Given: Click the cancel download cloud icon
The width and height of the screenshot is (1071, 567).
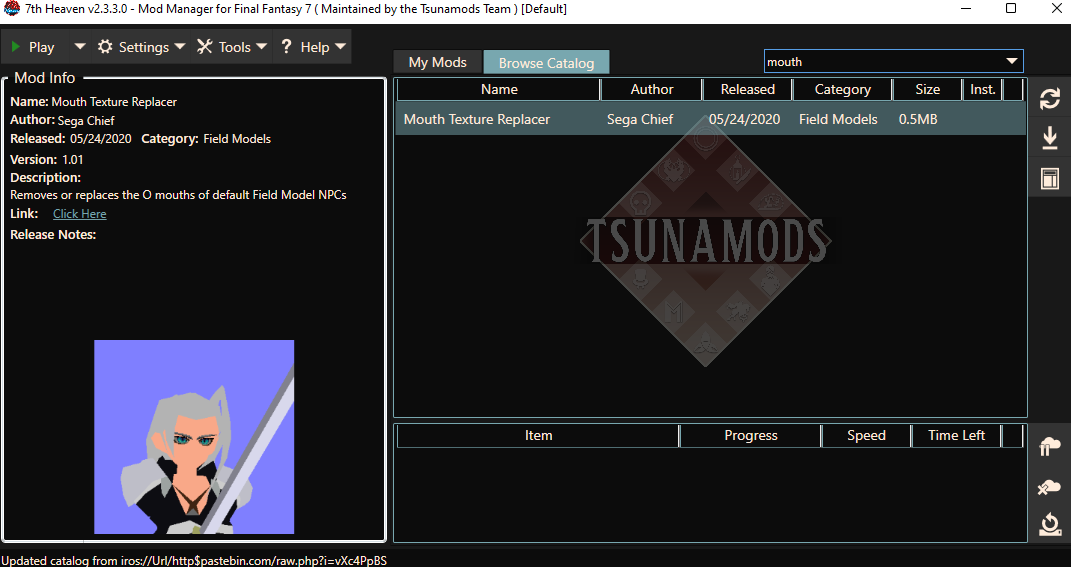Looking at the screenshot, I should click(x=1050, y=486).
